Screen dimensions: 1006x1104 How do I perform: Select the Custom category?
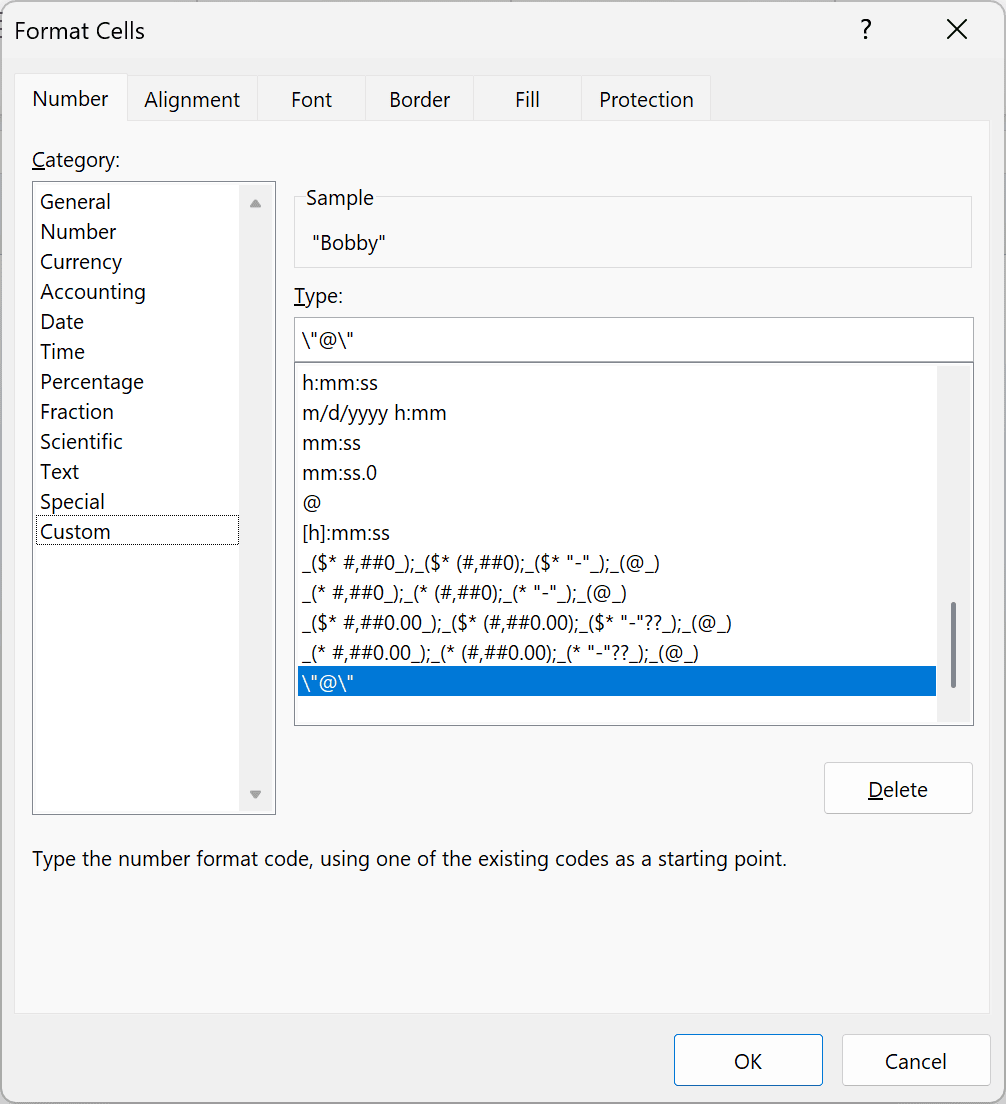pos(137,531)
